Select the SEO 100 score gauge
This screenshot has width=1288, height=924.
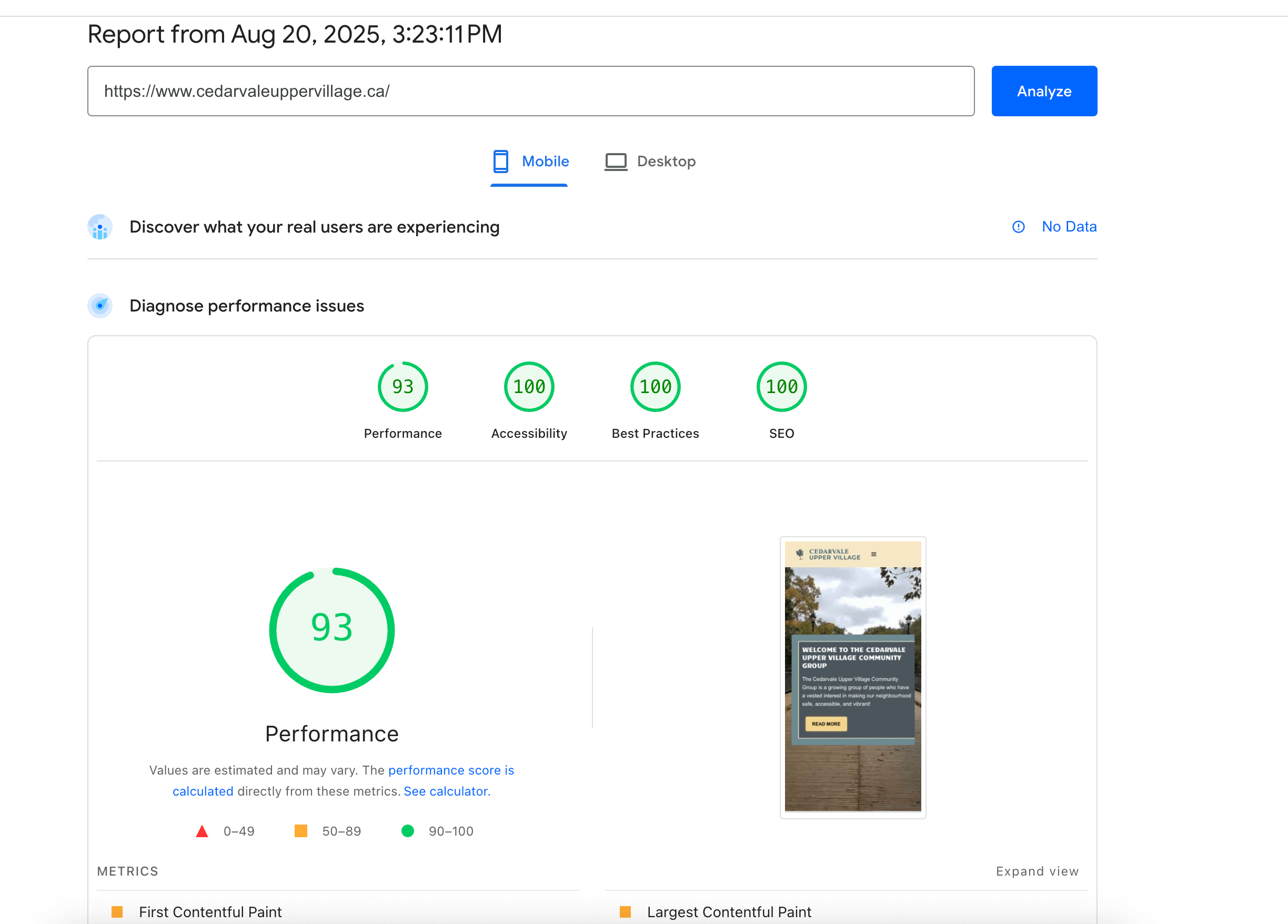click(x=781, y=387)
